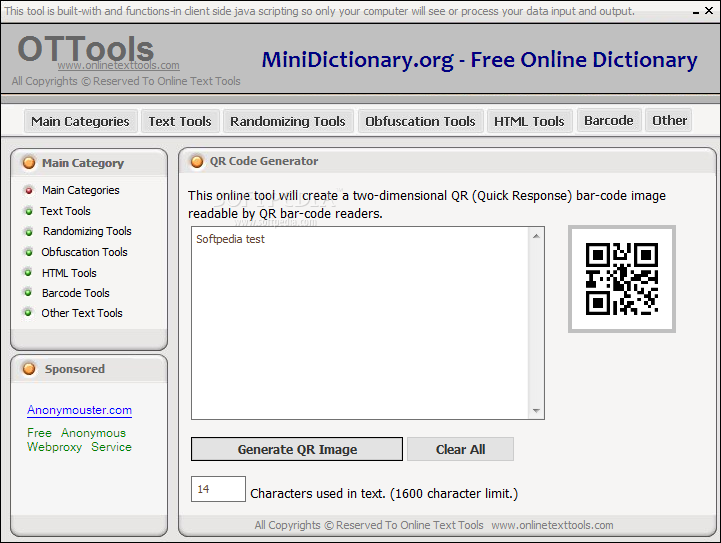Click the orange QR Code Generator panel icon
This screenshot has width=721, height=543.
point(197,161)
